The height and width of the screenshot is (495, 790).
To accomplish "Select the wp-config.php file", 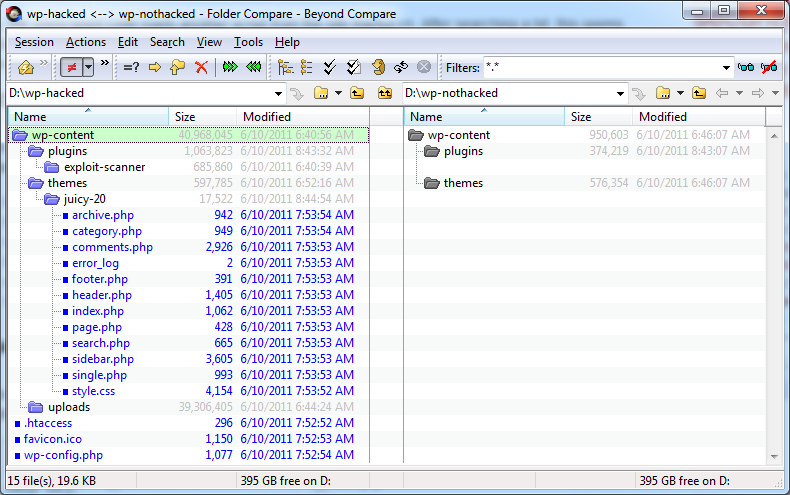I will pyautogui.click(x=63, y=455).
